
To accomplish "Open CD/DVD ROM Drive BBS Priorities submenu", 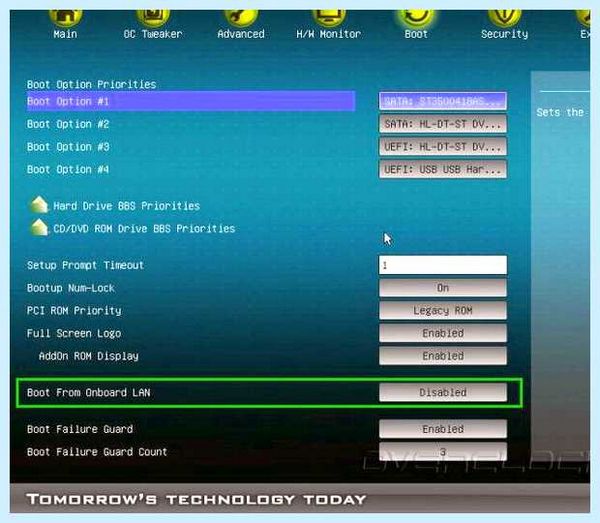I will click(144, 228).
